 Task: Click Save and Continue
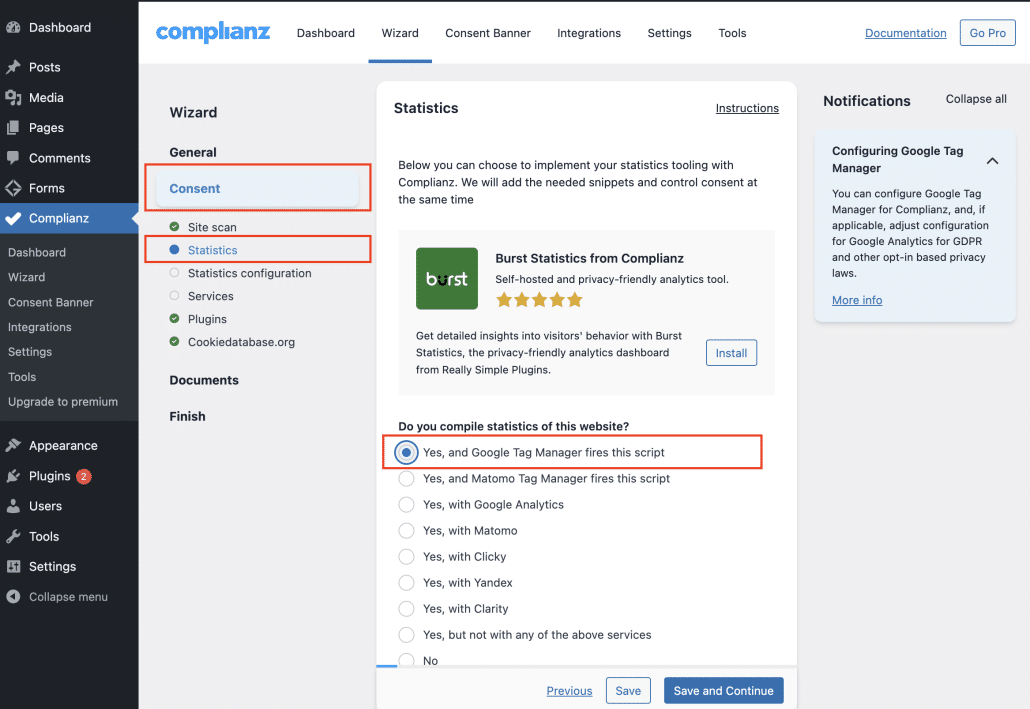pyautogui.click(x=723, y=691)
